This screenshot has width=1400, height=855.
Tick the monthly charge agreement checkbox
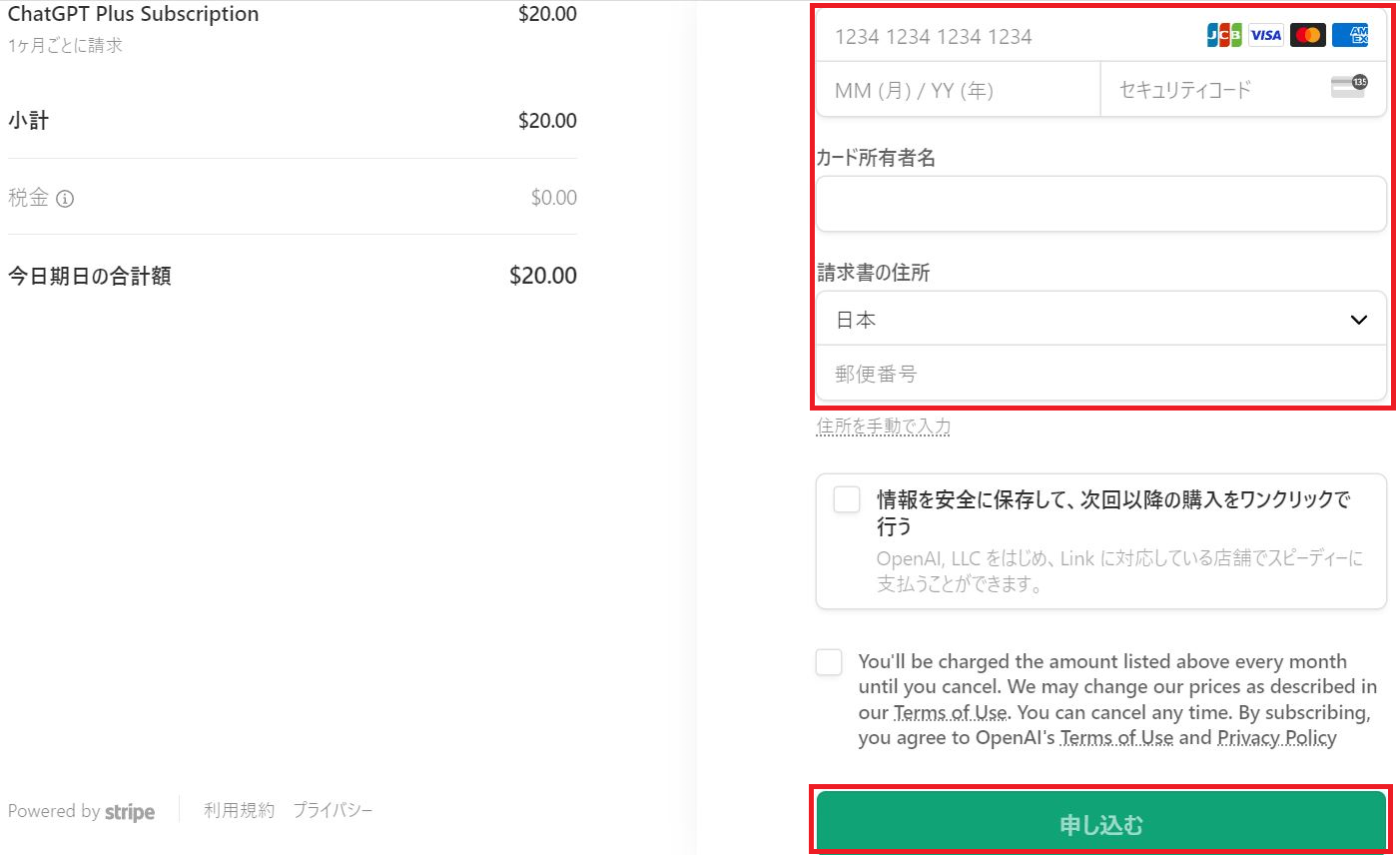pyautogui.click(x=829, y=662)
